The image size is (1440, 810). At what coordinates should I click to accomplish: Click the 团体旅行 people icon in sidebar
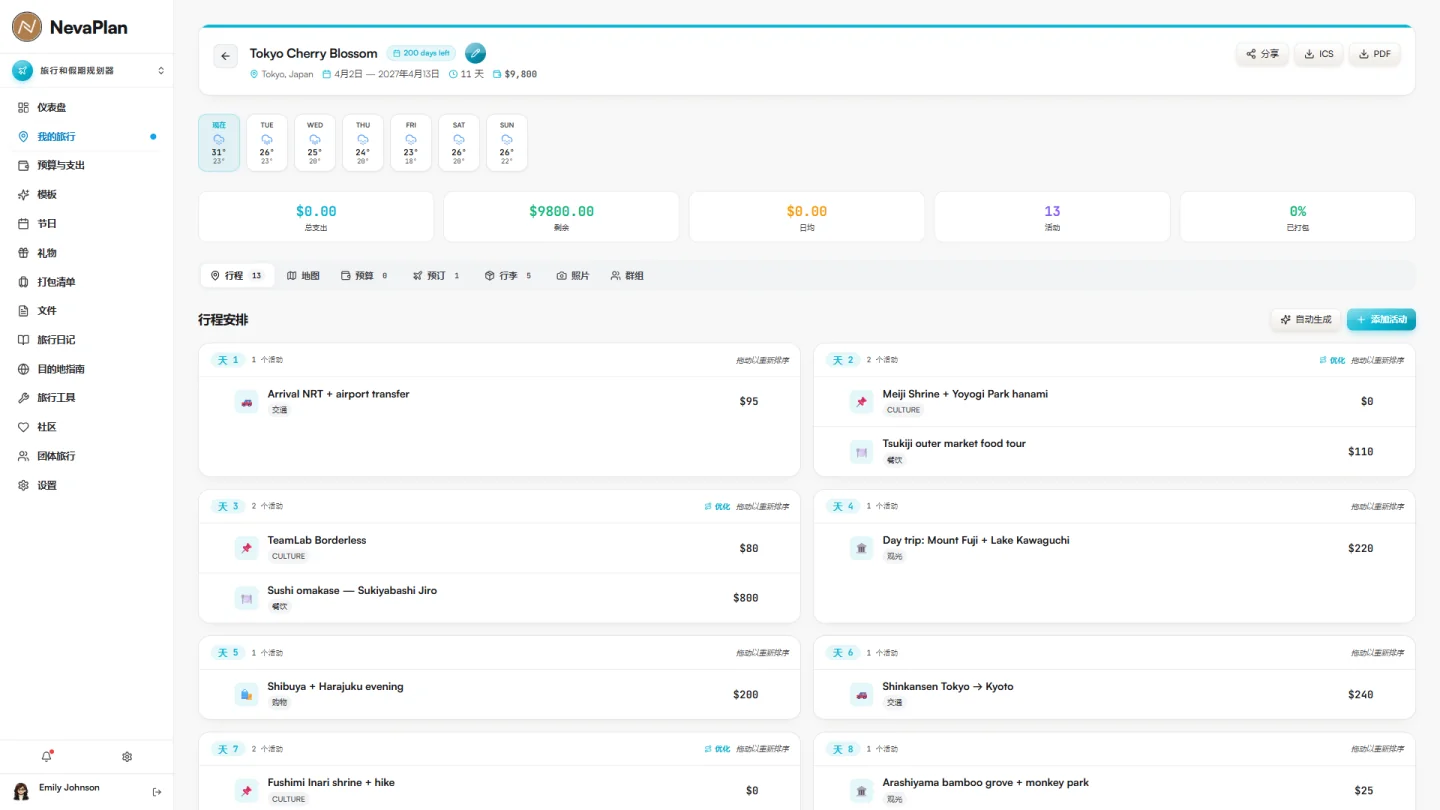click(24, 456)
